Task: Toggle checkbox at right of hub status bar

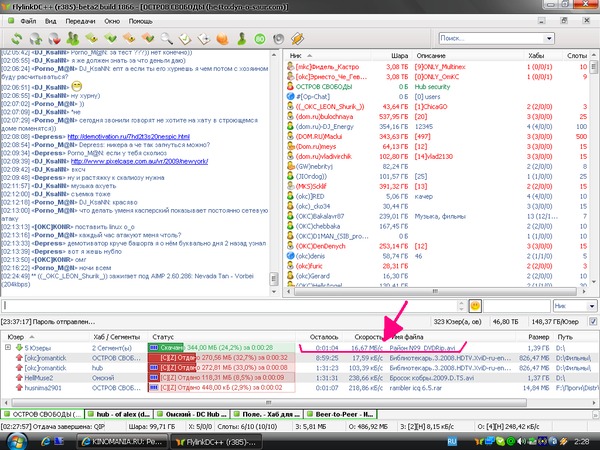Action: (x=593, y=322)
